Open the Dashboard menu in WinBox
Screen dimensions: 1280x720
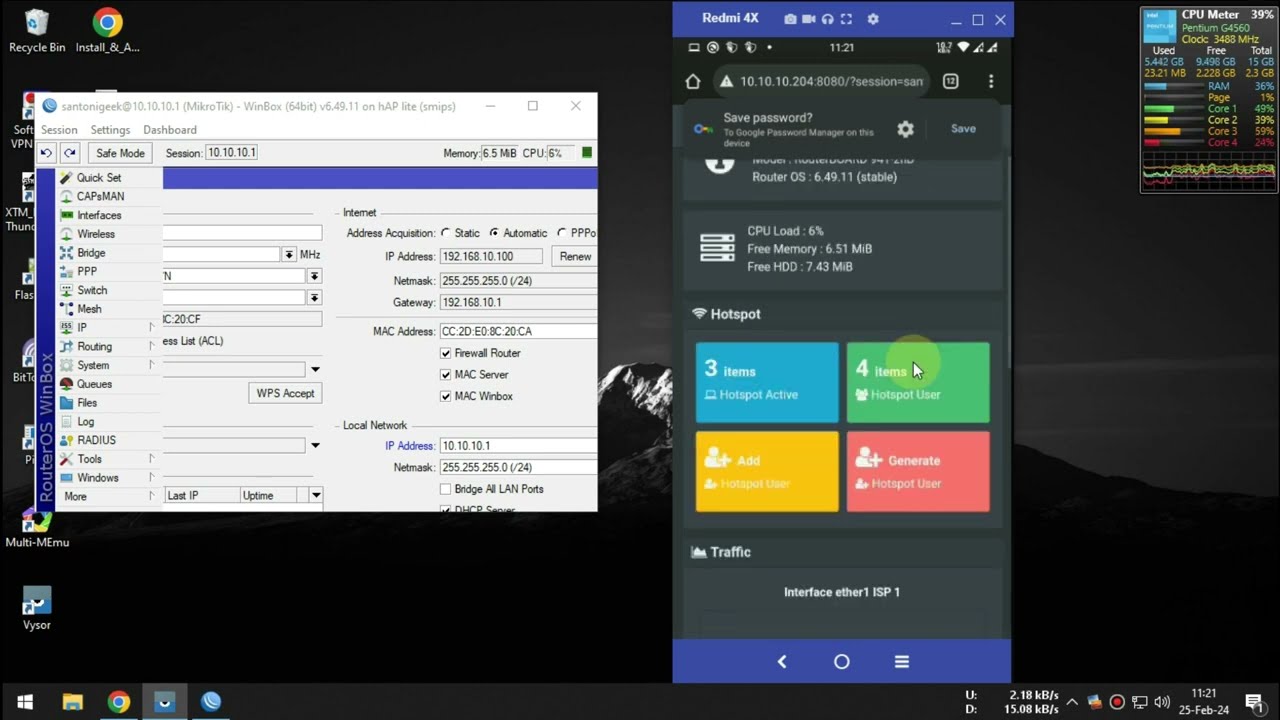click(170, 130)
